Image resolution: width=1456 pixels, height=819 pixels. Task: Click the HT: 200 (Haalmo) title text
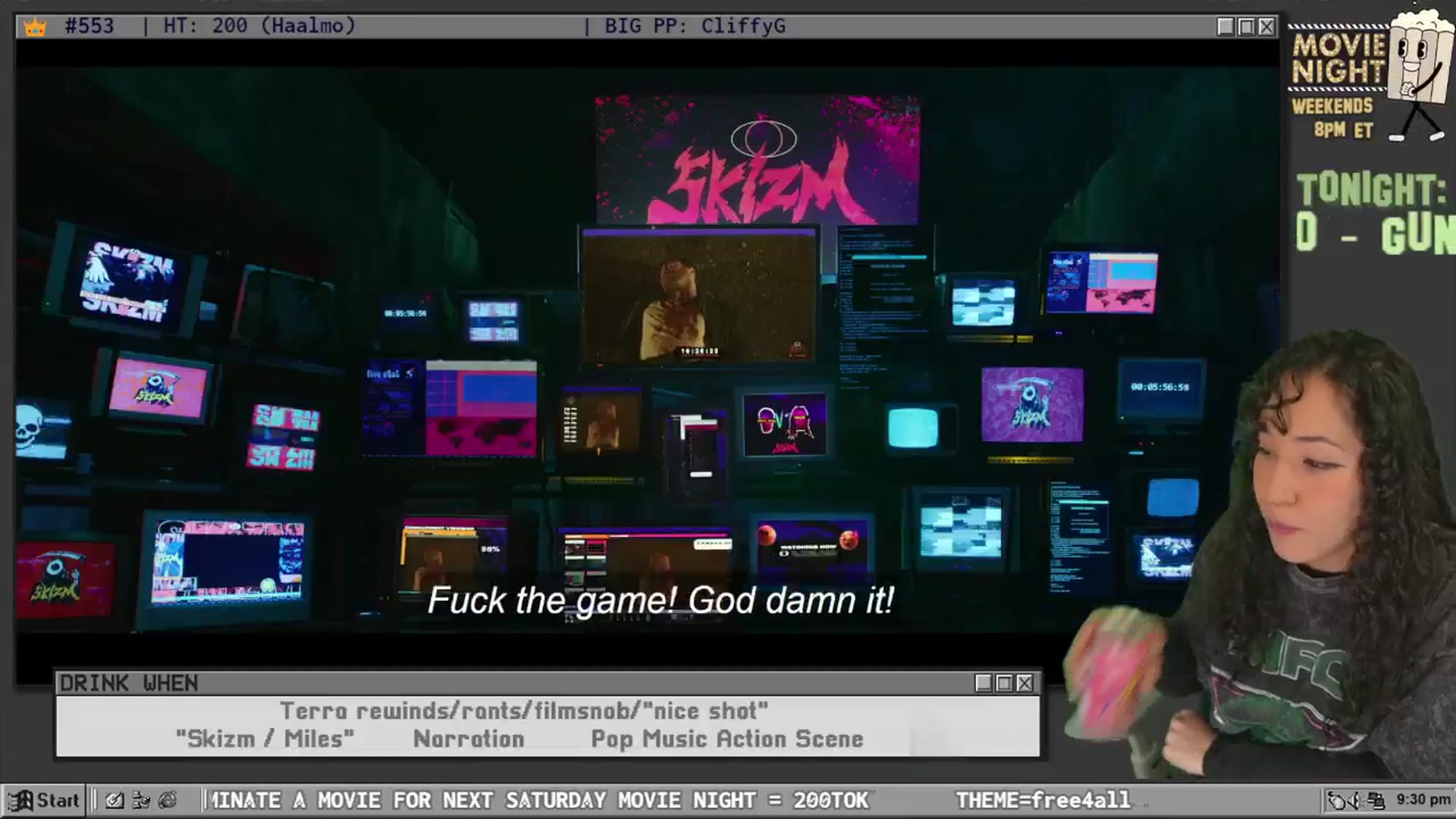(259, 26)
